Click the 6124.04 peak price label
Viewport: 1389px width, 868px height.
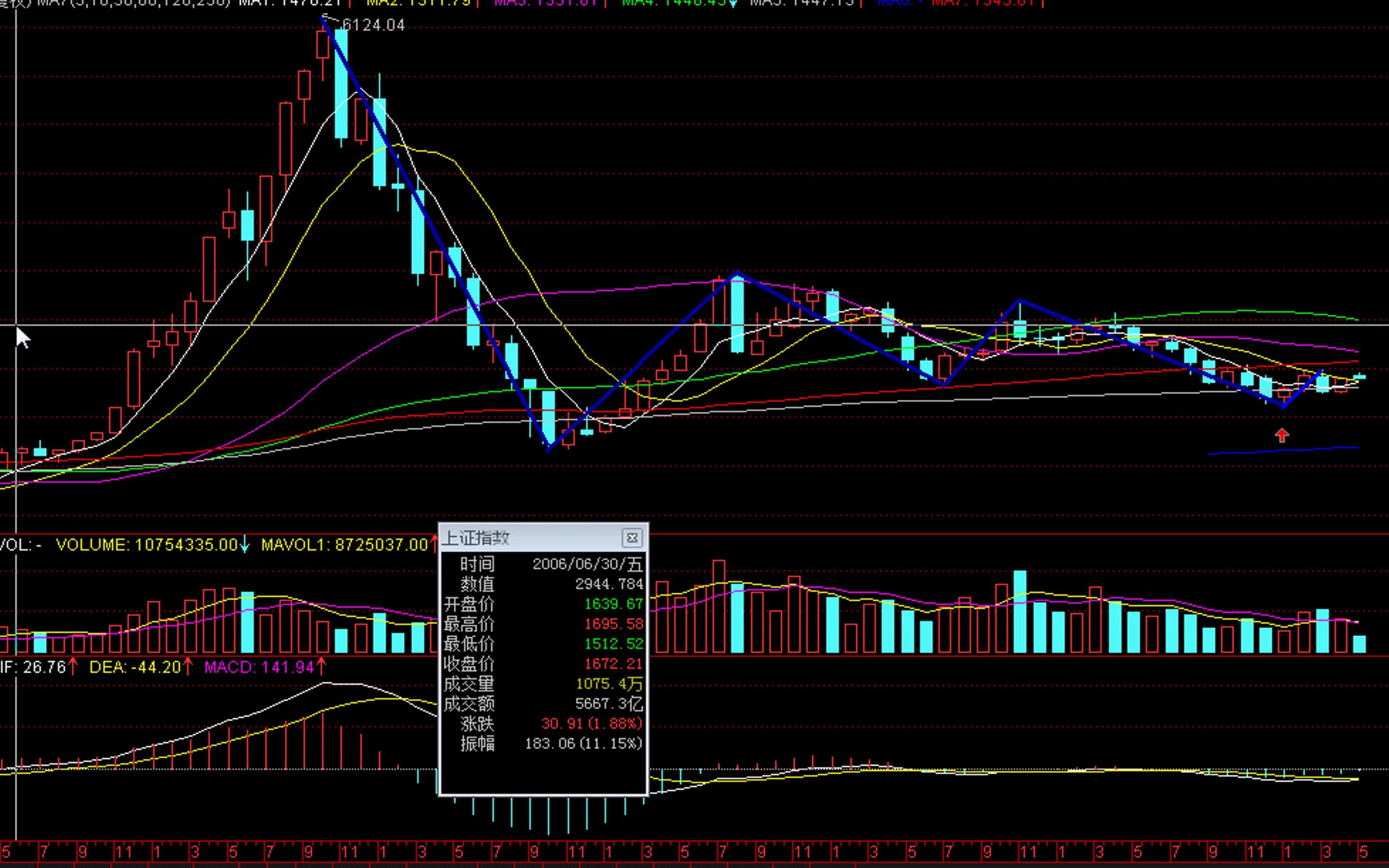(373, 25)
